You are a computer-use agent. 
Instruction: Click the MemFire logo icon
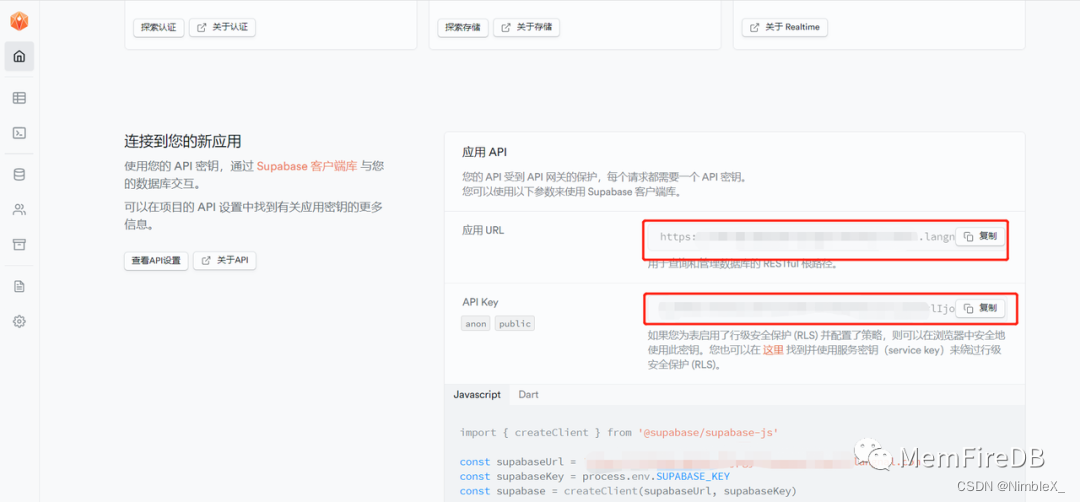click(19, 21)
